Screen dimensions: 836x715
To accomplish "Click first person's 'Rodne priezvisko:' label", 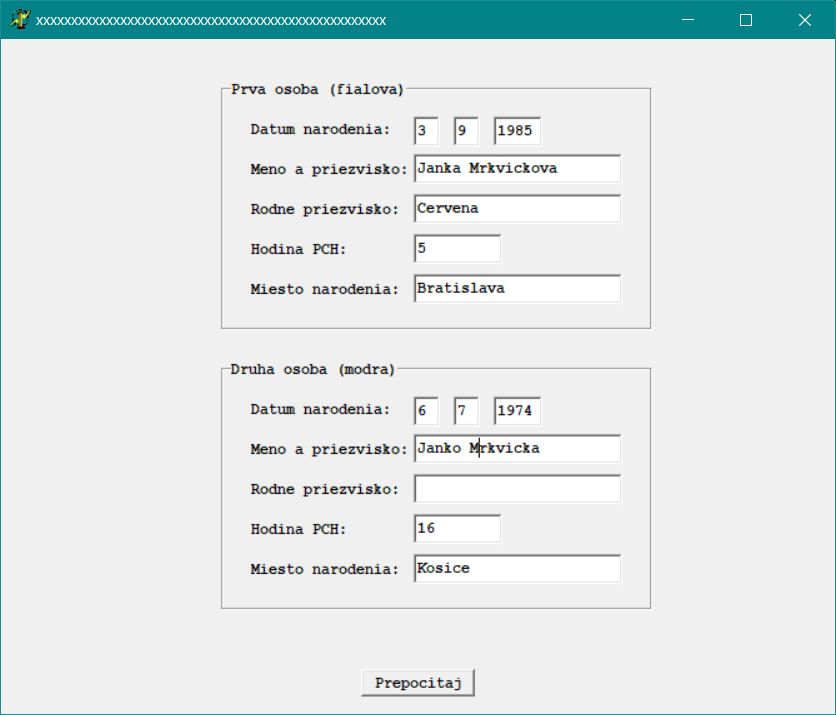I will (325, 210).
